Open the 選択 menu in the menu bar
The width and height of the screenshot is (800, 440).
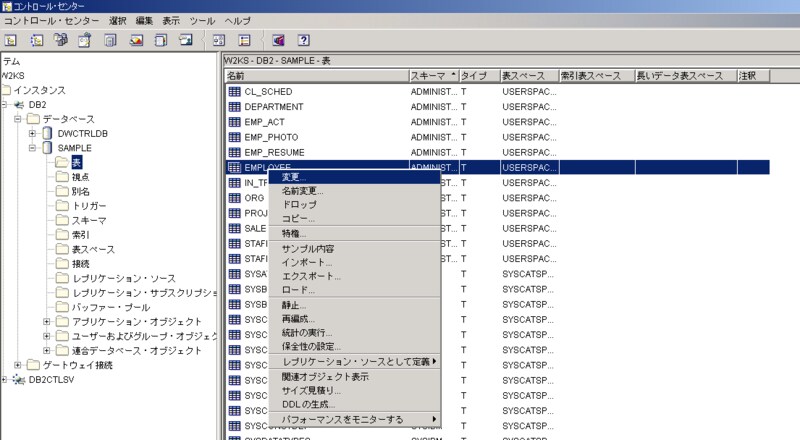[118, 21]
